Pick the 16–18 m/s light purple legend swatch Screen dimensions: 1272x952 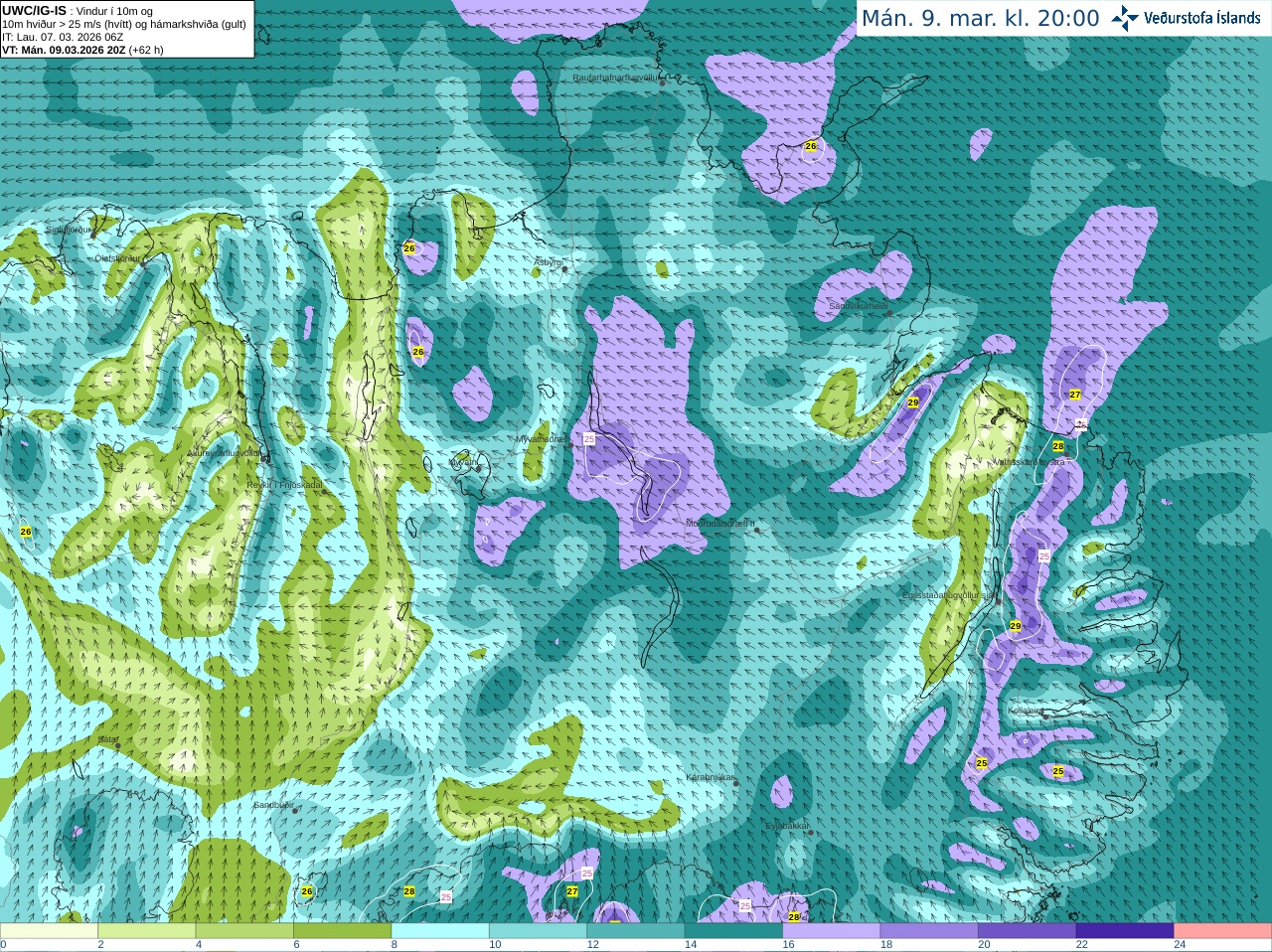tap(832, 931)
